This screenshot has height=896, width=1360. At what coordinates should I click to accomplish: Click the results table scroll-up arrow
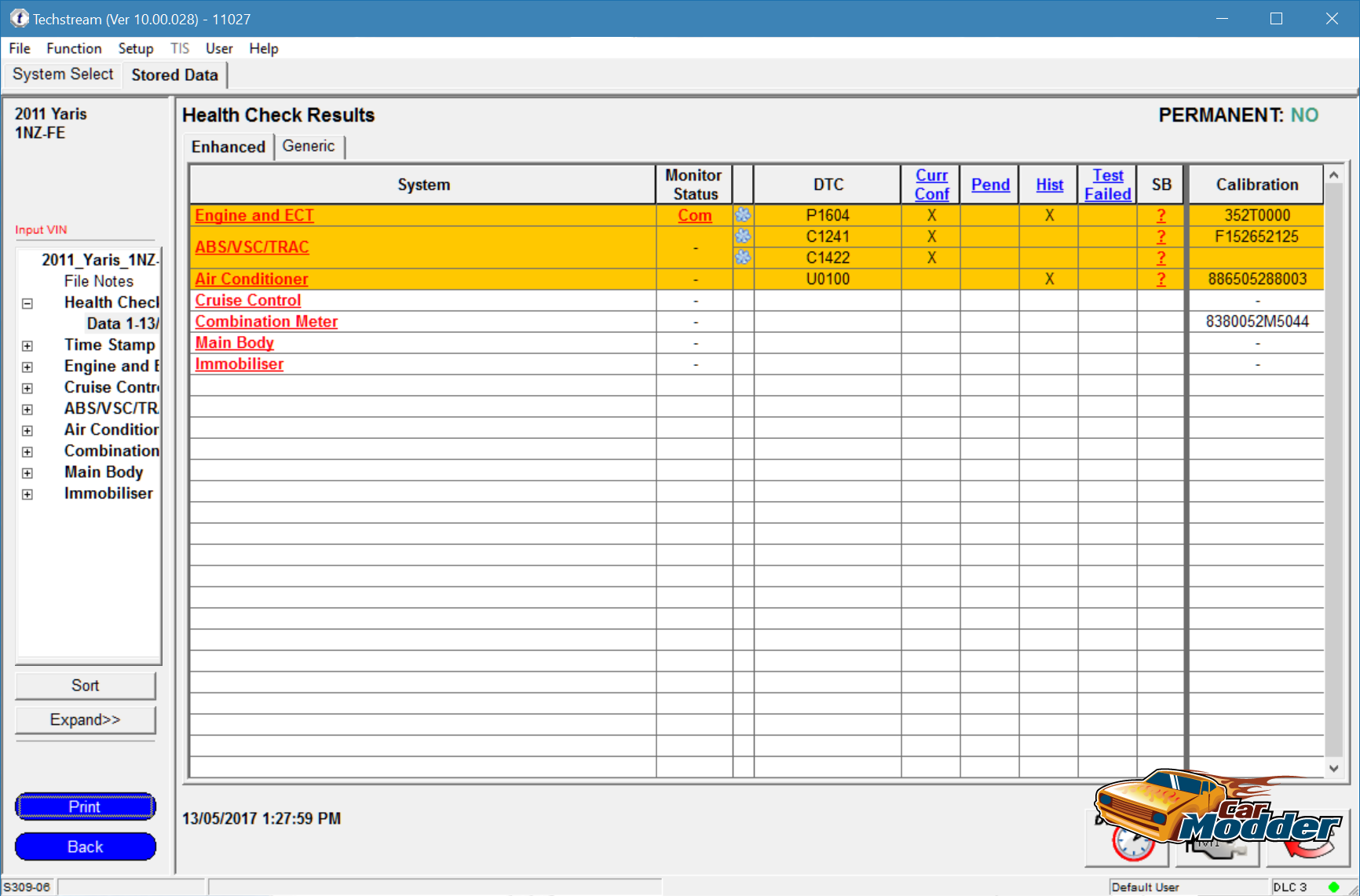(1333, 174)
